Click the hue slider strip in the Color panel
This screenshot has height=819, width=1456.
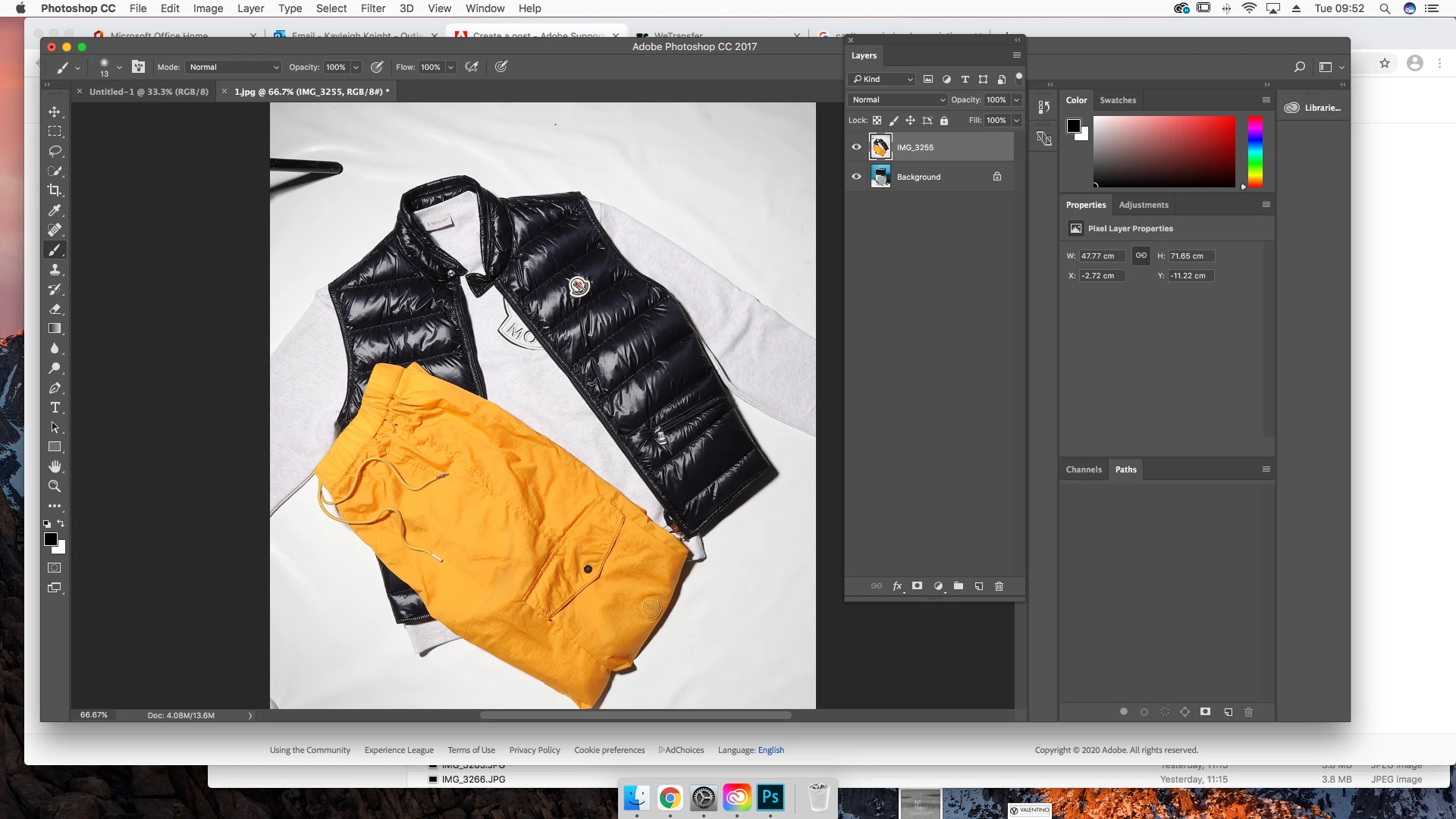1255,152
